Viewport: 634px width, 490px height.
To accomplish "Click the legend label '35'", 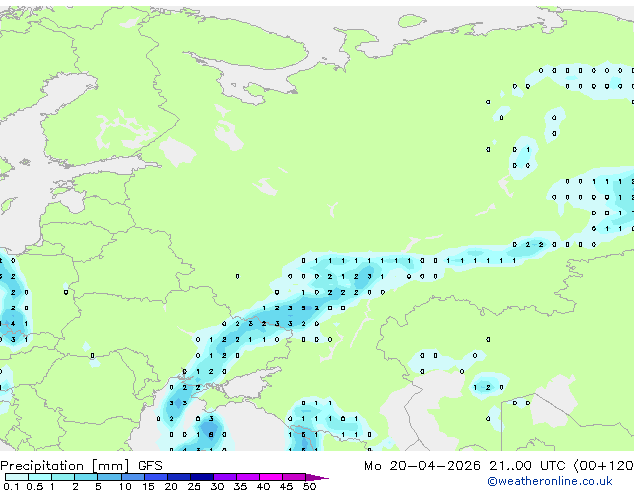I will 240,486.
